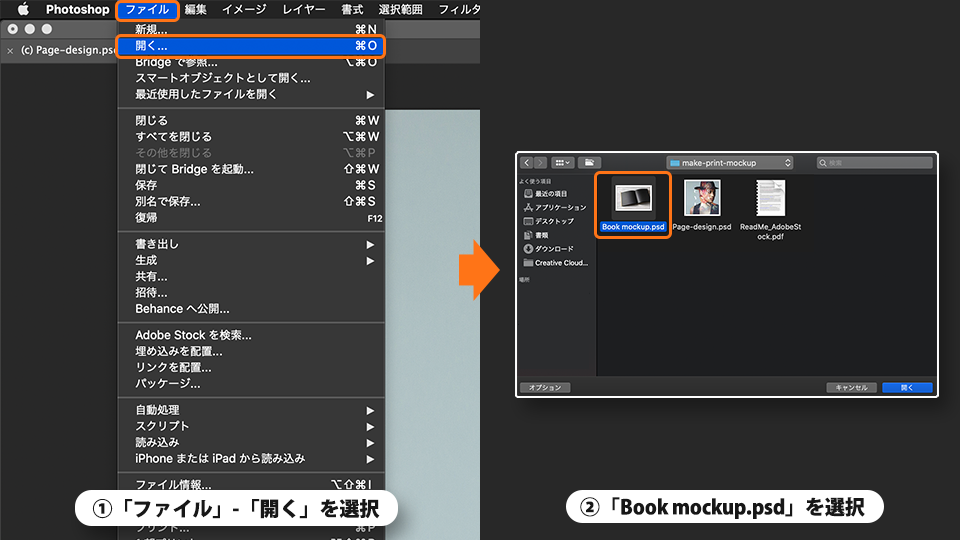Choose 開く... from the File menu

click(251, 46)
